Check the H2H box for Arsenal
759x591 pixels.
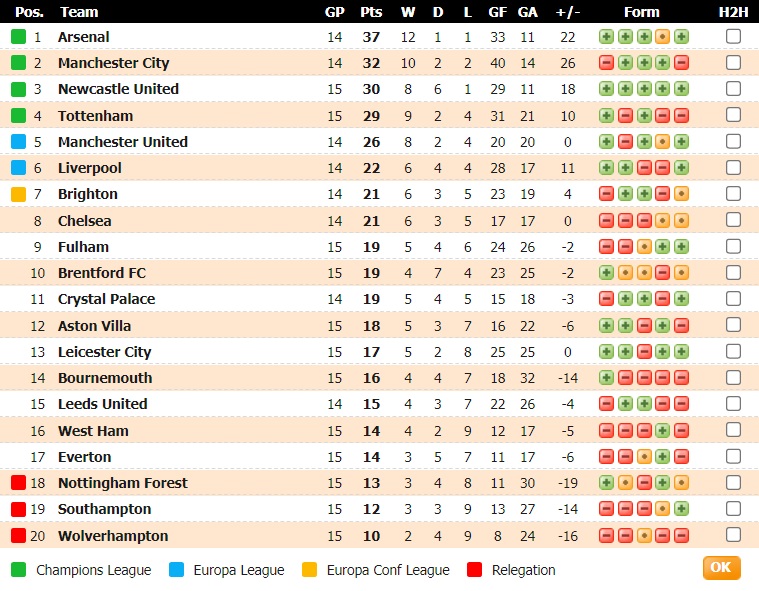coord(733,37)
